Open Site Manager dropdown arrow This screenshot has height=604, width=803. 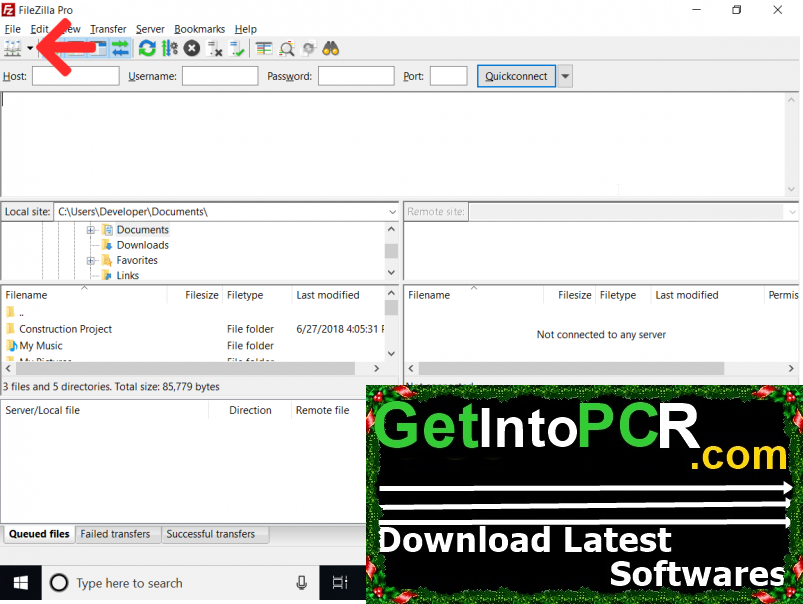click(x=30, y=49)
